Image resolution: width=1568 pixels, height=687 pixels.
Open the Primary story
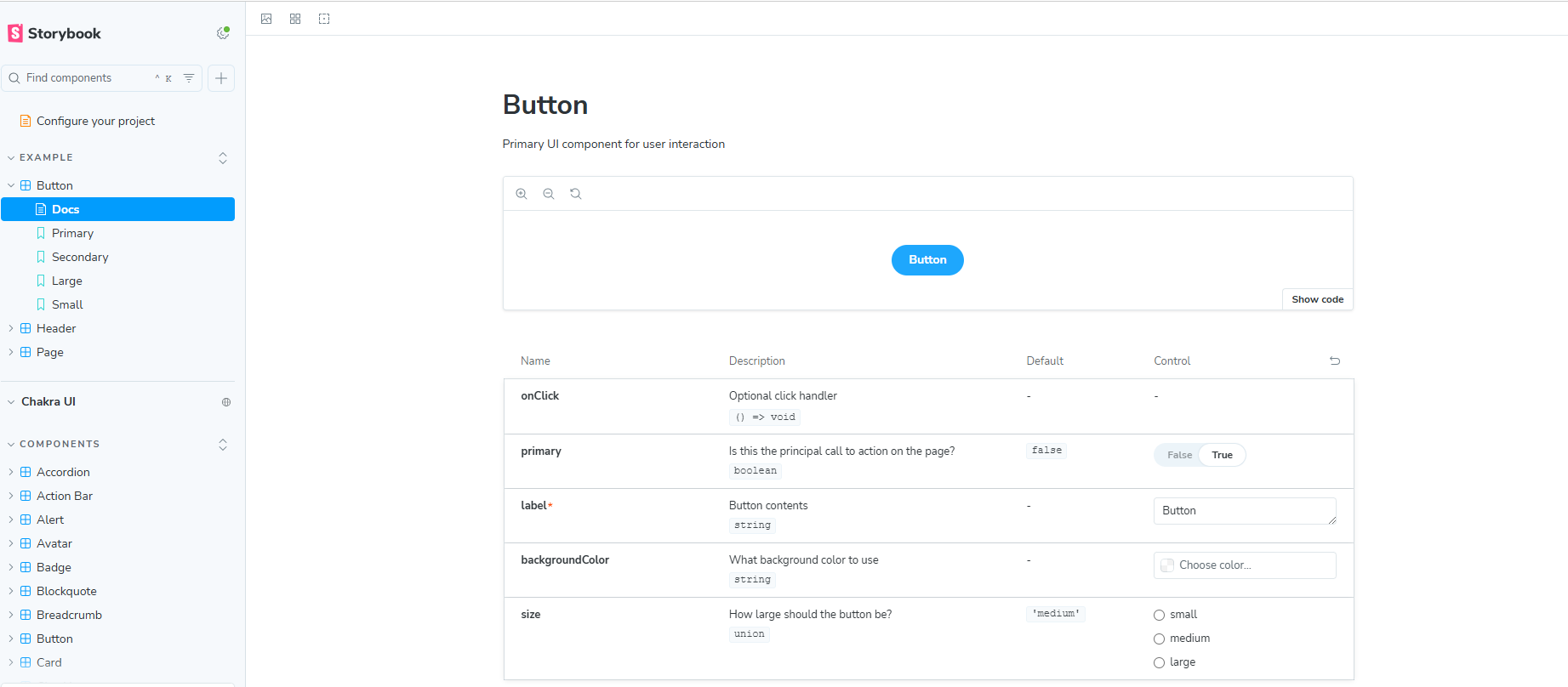point(72,233)
